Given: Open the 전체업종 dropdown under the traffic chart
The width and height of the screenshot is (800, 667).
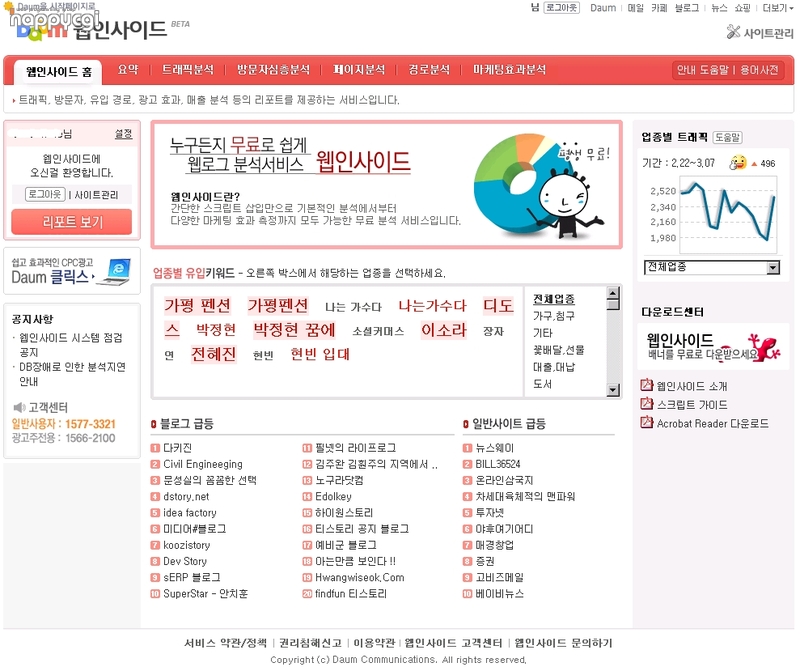Looking at the screenshot, I should [712, 267].
